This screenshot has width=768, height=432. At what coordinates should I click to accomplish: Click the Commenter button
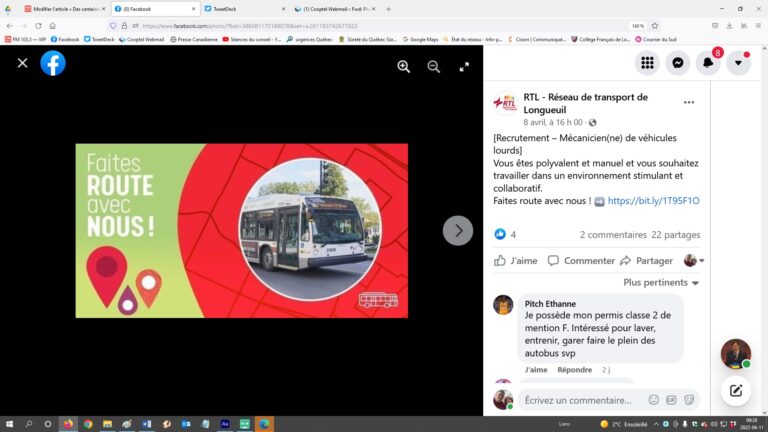click(x=582, y=261)
